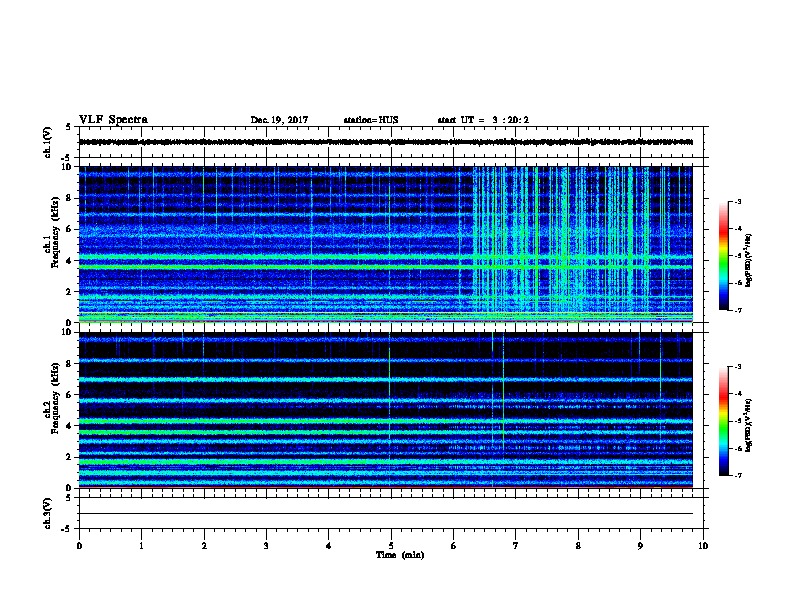792x612 pixels.
Task: Click time axis tick label "3"
Action: click(x=266, y=545)
